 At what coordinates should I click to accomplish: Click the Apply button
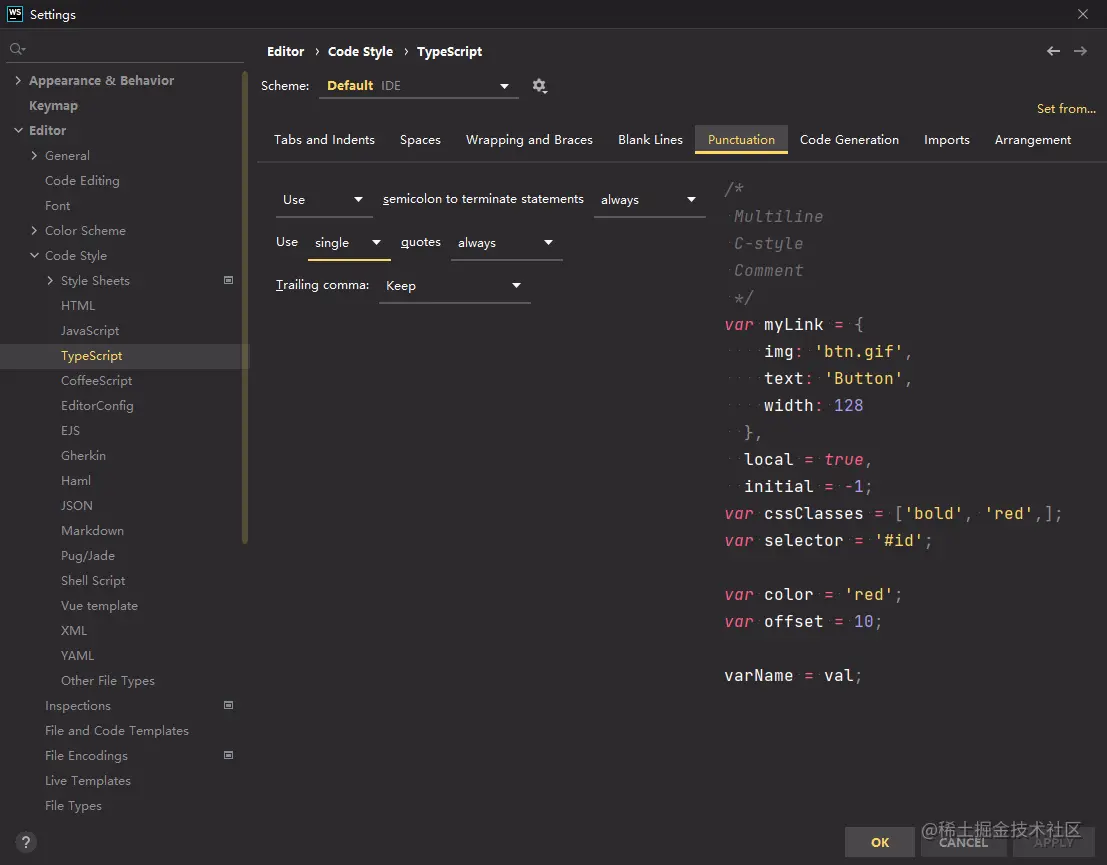tap(1053, 842)
